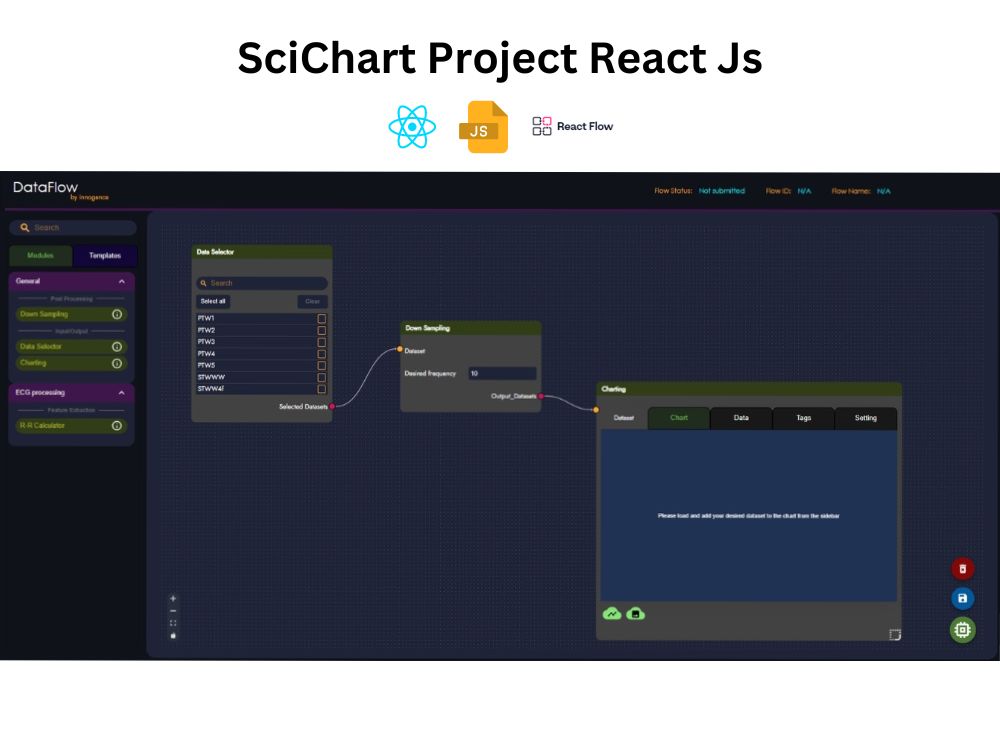Image resolution: width=1000 pixels, height=750 pixels.
Task: Check the PTW1 dataset checkbox
Action: 321,319
